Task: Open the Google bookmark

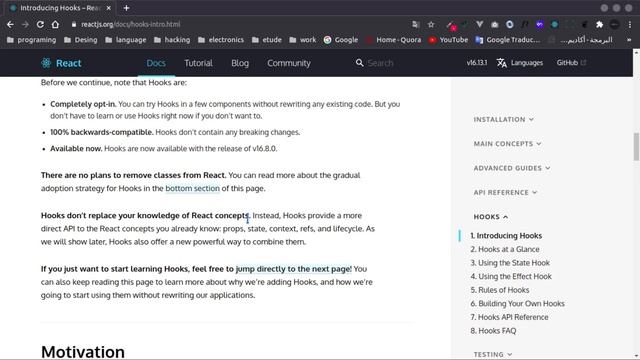Action: pyautogui.click(x=341, y=40)
